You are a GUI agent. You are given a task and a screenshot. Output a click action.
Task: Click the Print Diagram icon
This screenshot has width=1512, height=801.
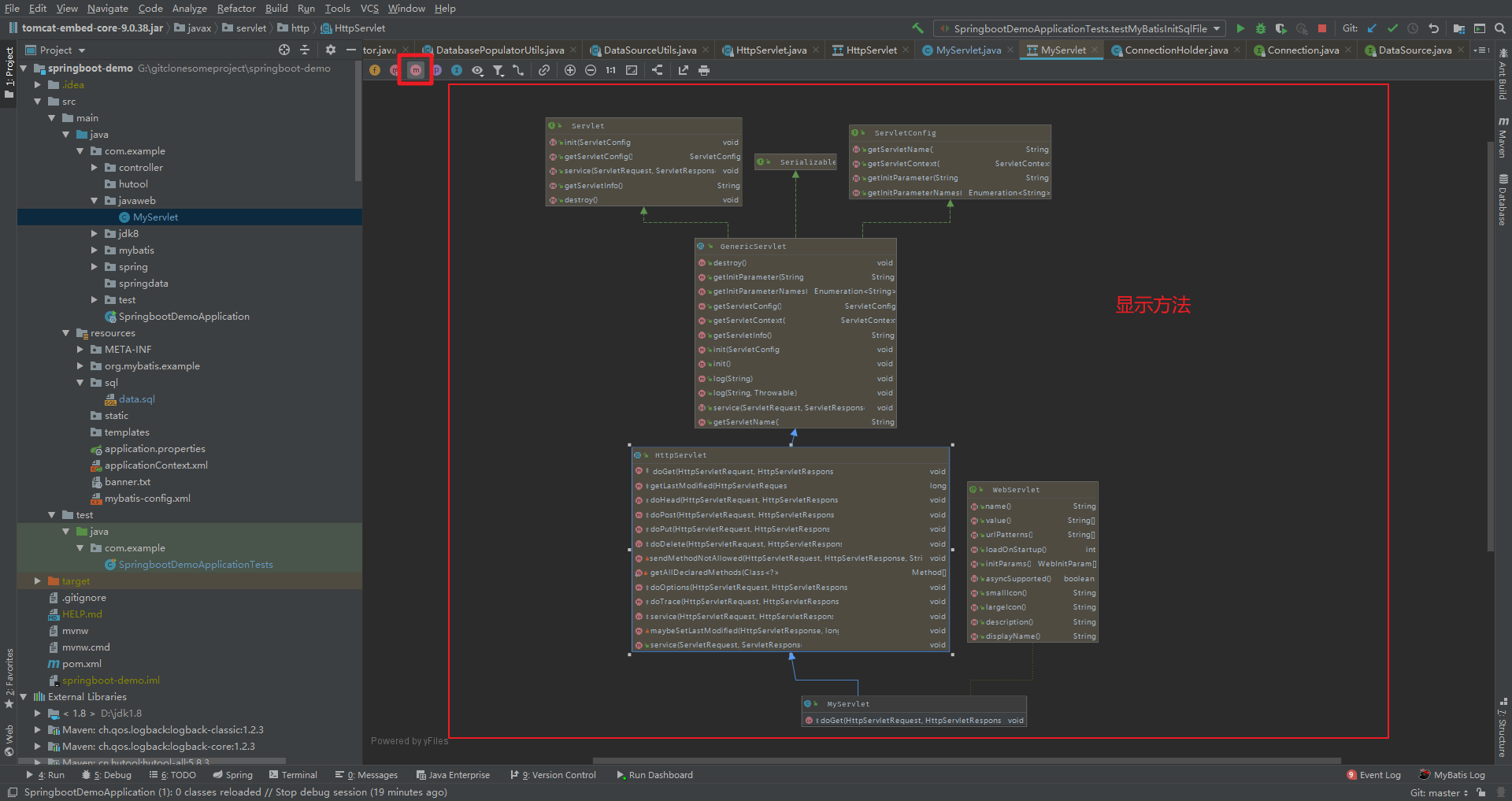703,70
